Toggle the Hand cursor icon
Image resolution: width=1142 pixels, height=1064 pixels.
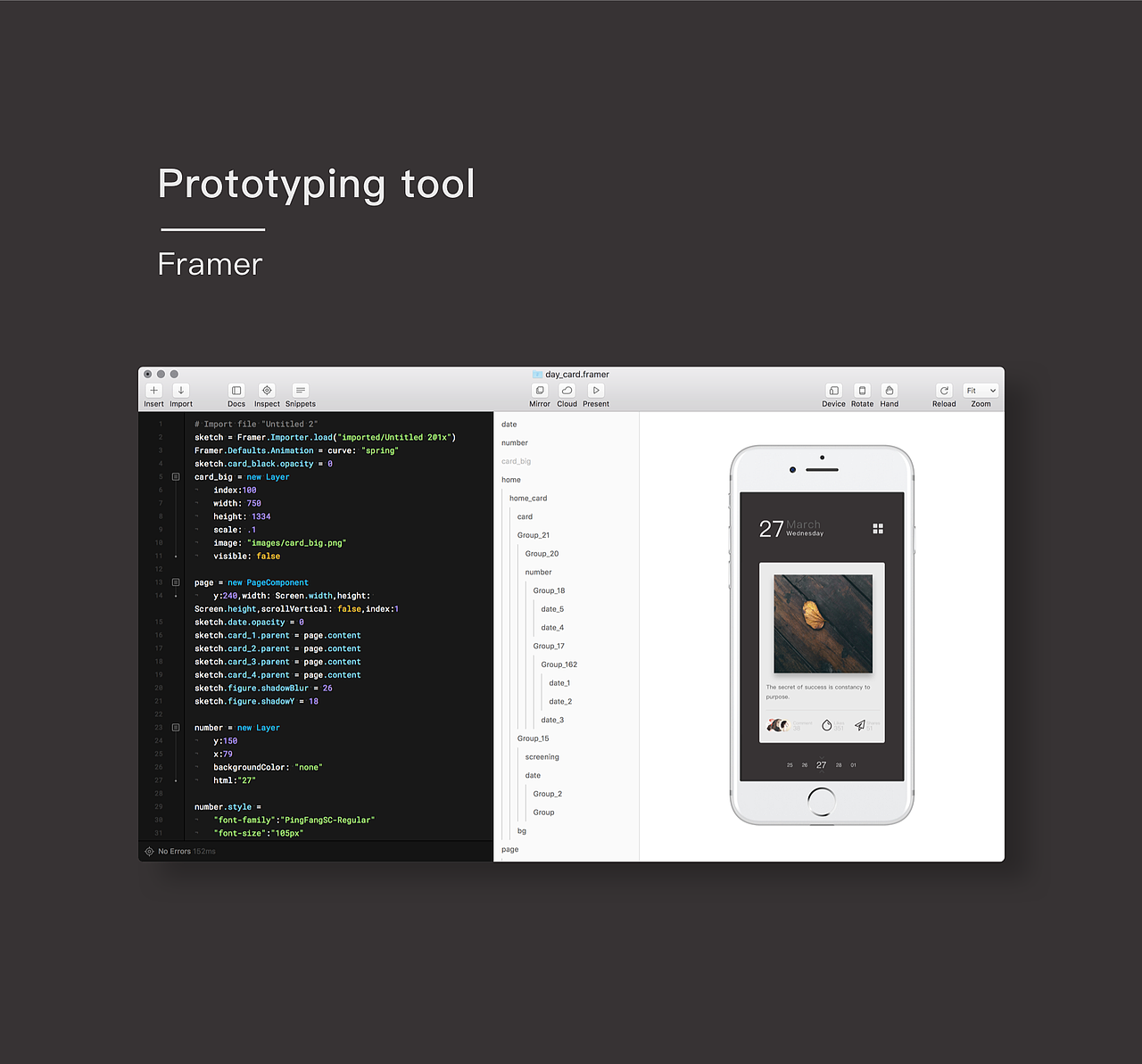[x=890, y=391]
